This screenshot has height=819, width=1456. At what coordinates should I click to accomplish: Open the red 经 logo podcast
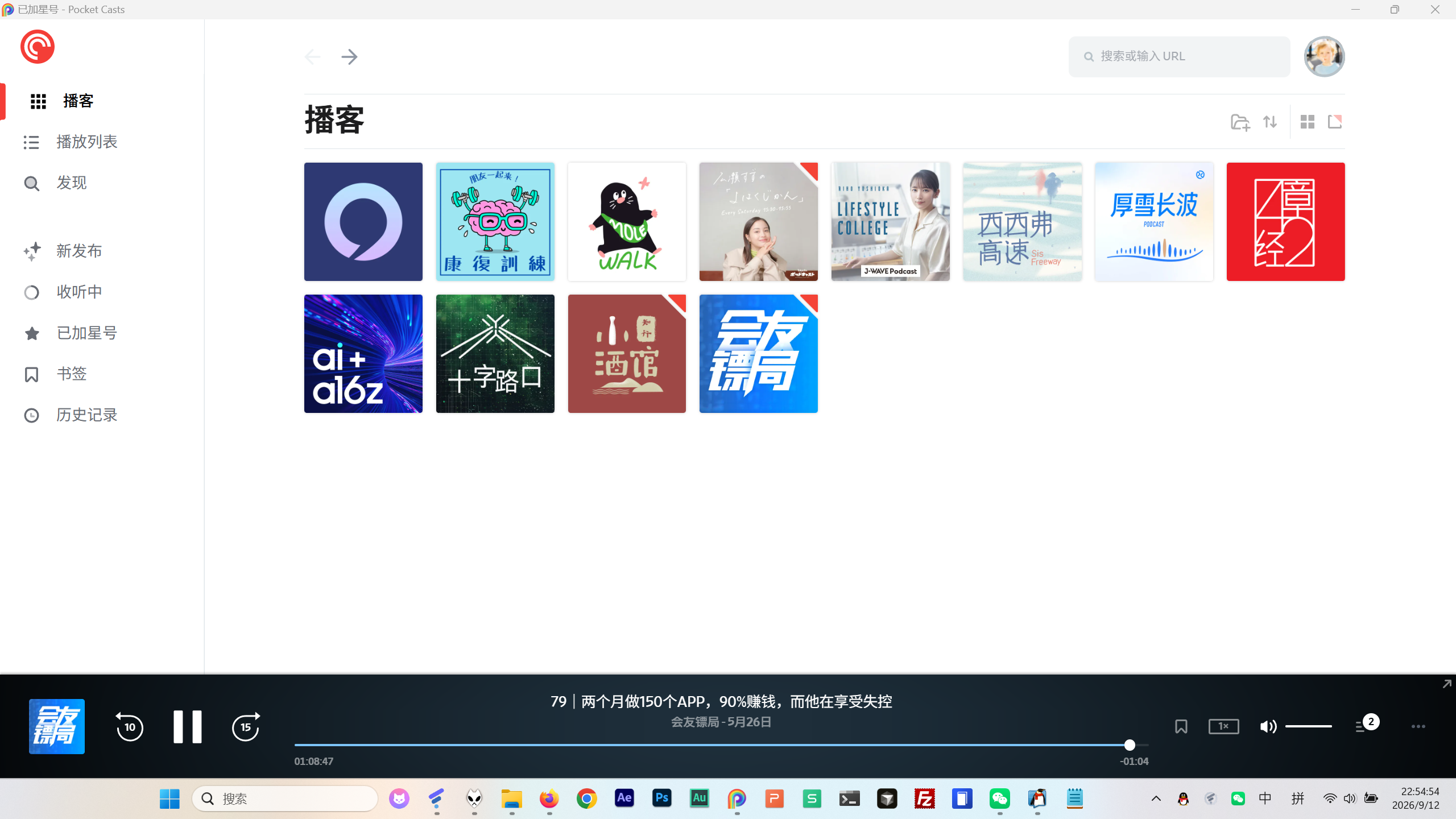pyautogui.click(x=1286, y=222)
